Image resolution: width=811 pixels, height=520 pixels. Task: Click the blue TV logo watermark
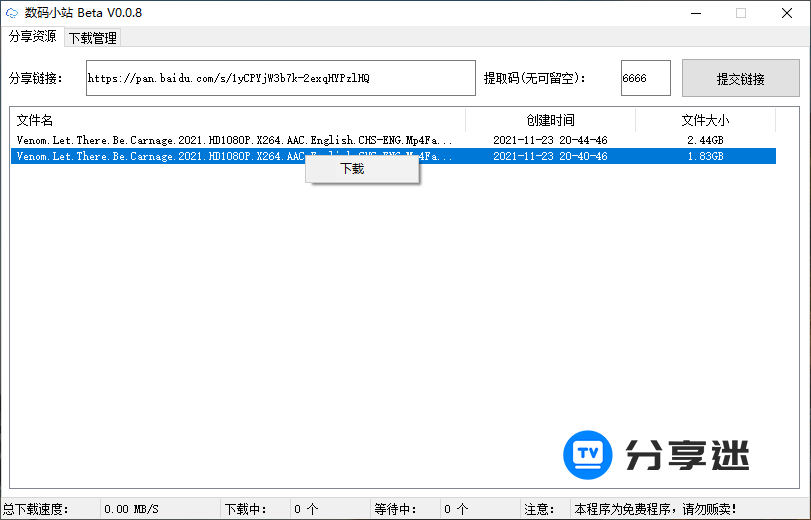[x=588, y=456]
